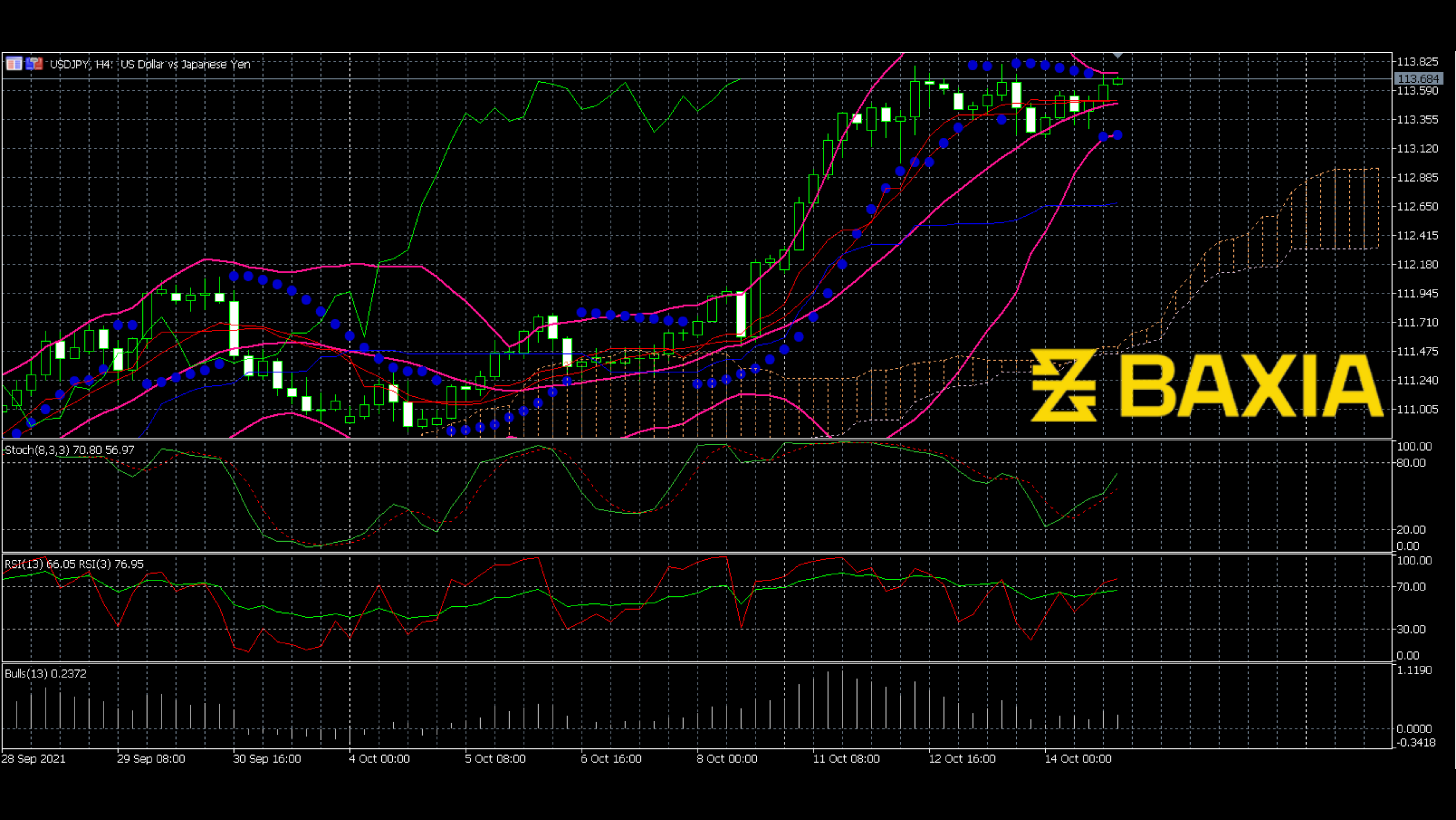This screenshot has height=820, width=1456.
Task: Click the 8 Oct 00:00 time axis label
Action: click(x=727, y=759)
